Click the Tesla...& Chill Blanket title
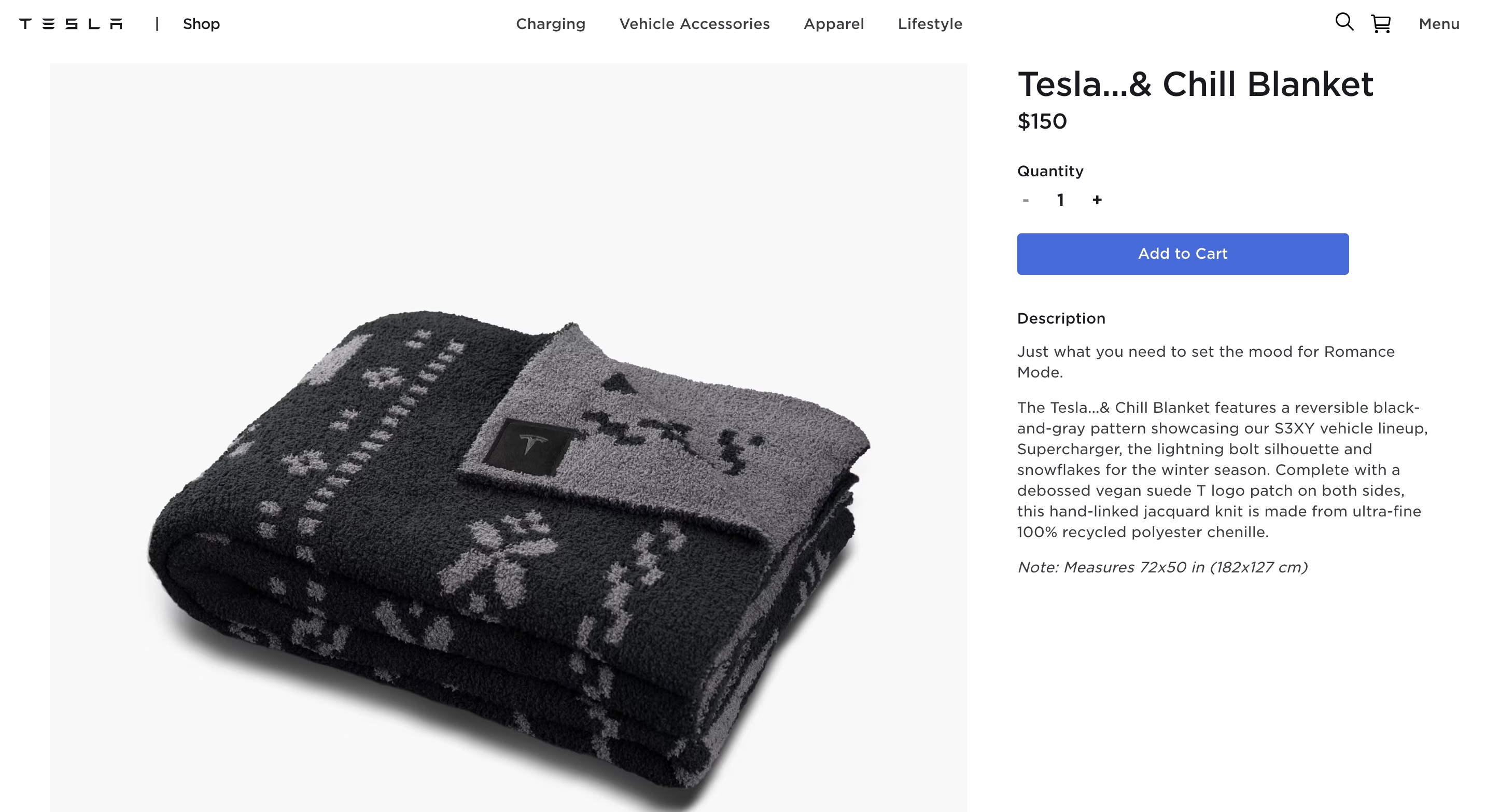 [x=1195, y=84]
